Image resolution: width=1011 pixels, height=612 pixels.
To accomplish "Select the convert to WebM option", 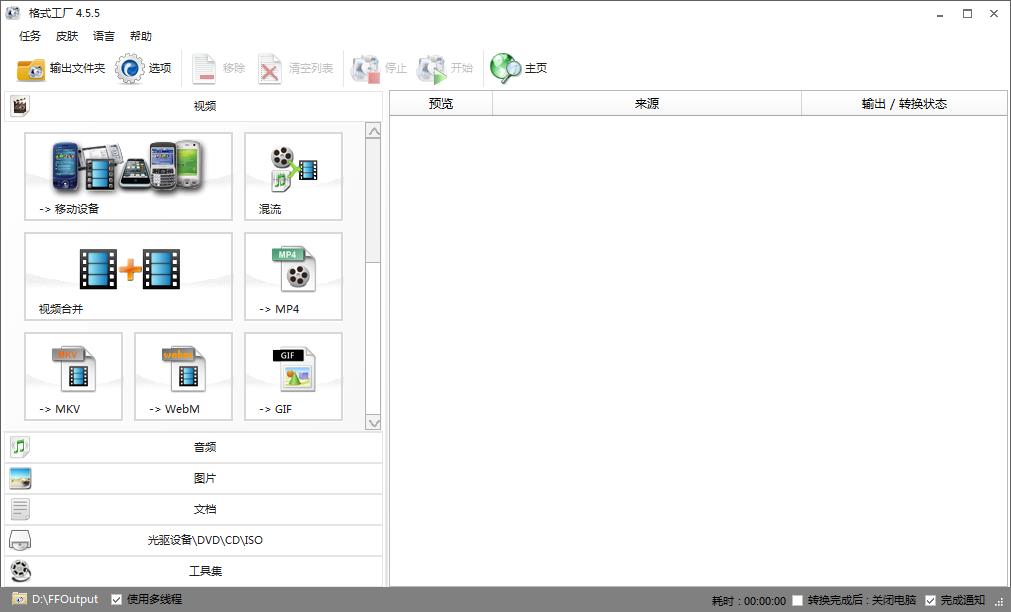I will coord(182,376).
